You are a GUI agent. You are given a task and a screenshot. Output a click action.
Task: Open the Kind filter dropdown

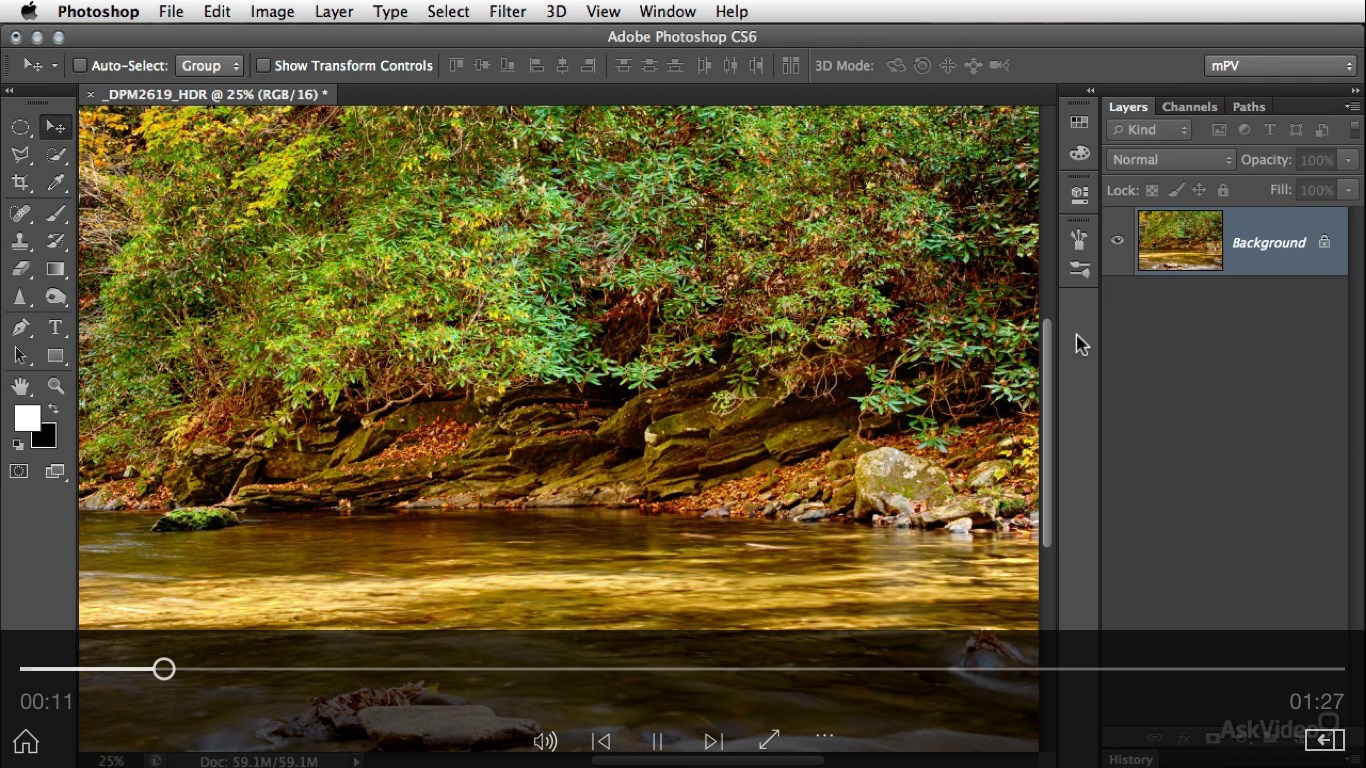tap(1149, 130)
